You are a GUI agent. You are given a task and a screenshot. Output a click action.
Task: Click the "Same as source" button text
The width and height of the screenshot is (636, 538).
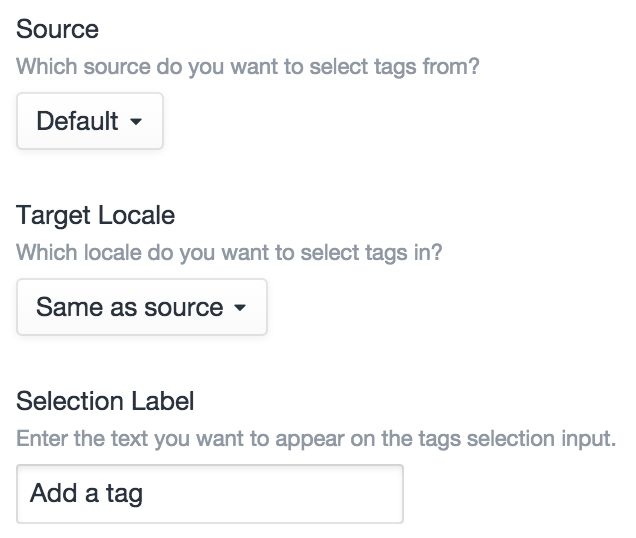pos(129,307)
